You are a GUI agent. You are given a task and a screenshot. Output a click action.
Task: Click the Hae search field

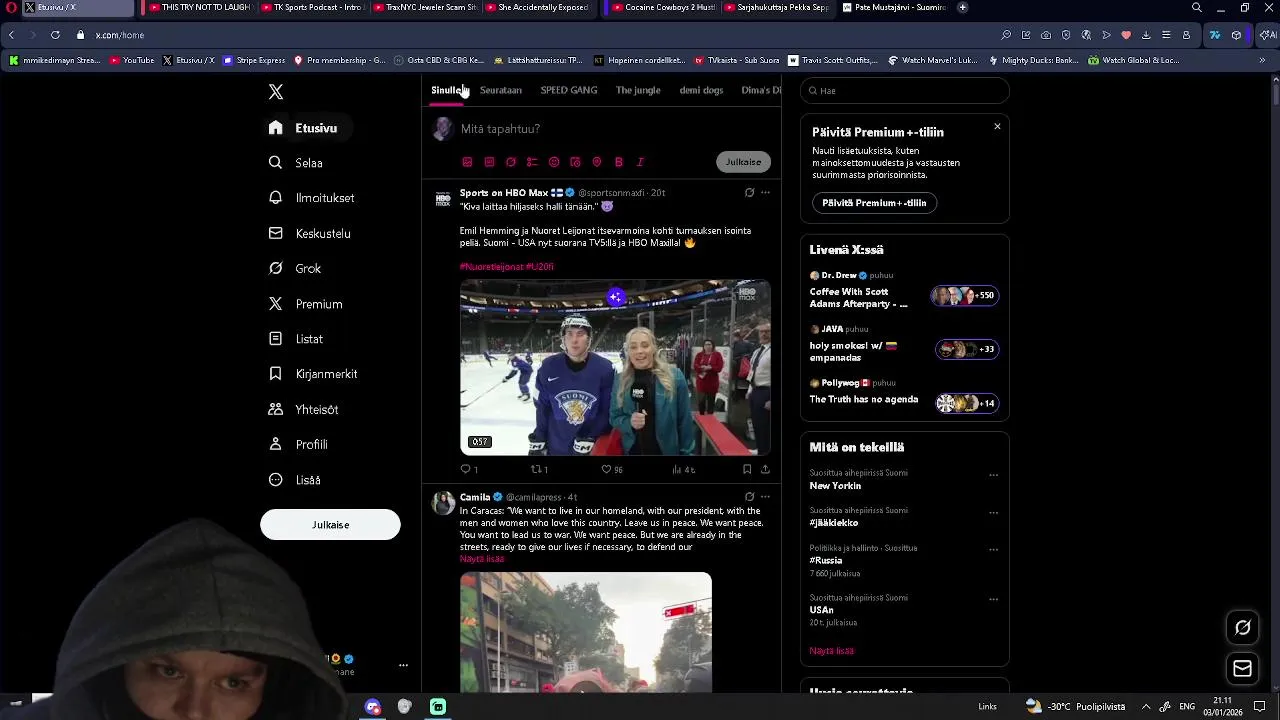pos(905,91)
